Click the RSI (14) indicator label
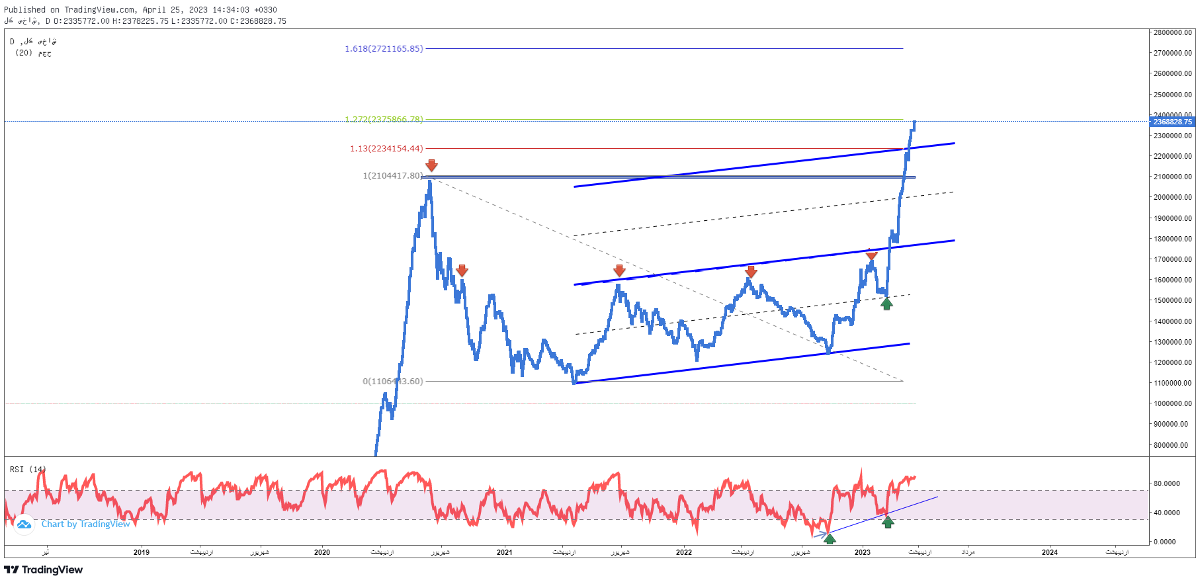The height and width of the screenshot is (582, 1200). click(29, 468)
